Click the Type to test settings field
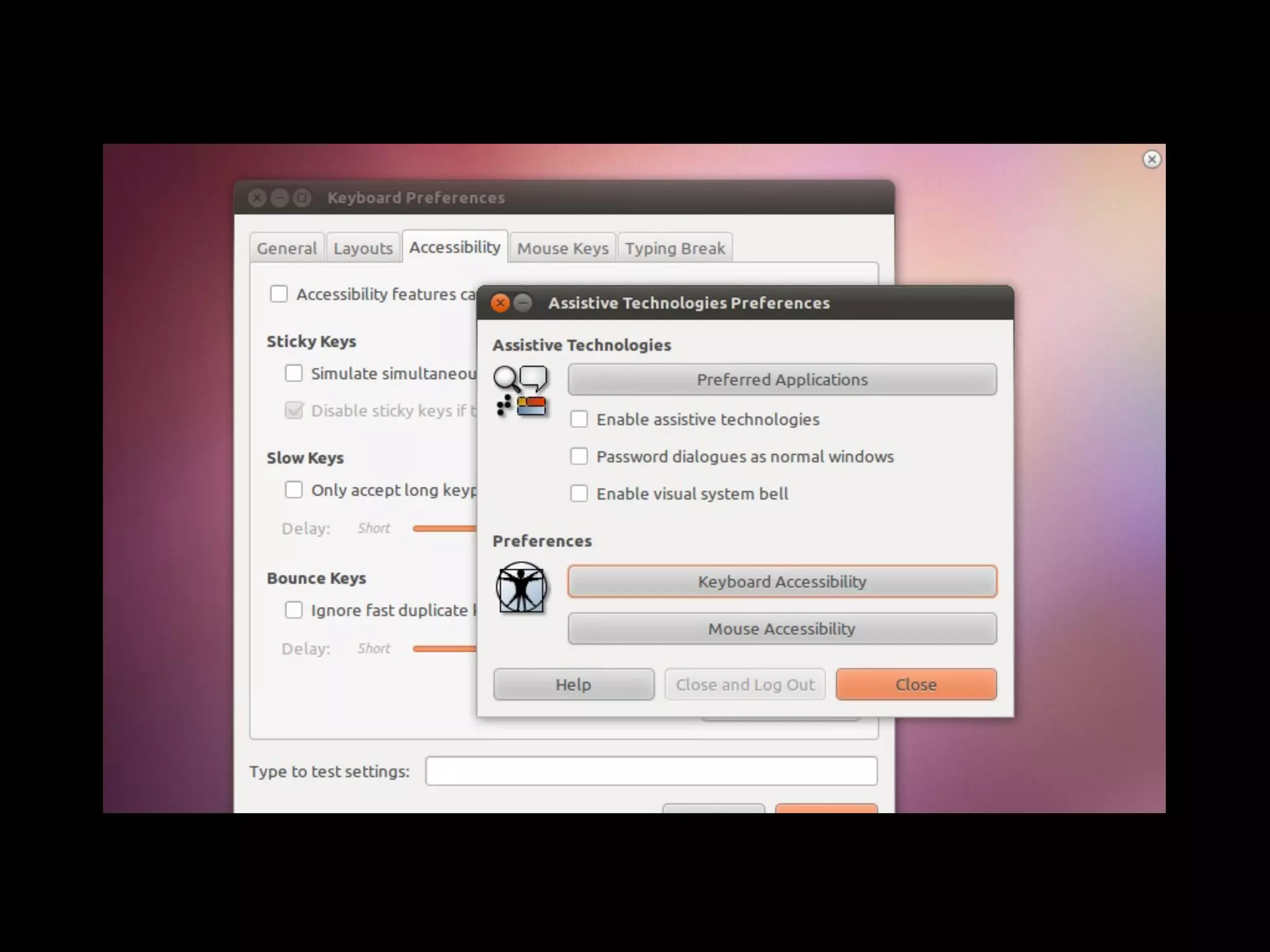The height and width of the screenshot is (952, 1270). [651, 772]
